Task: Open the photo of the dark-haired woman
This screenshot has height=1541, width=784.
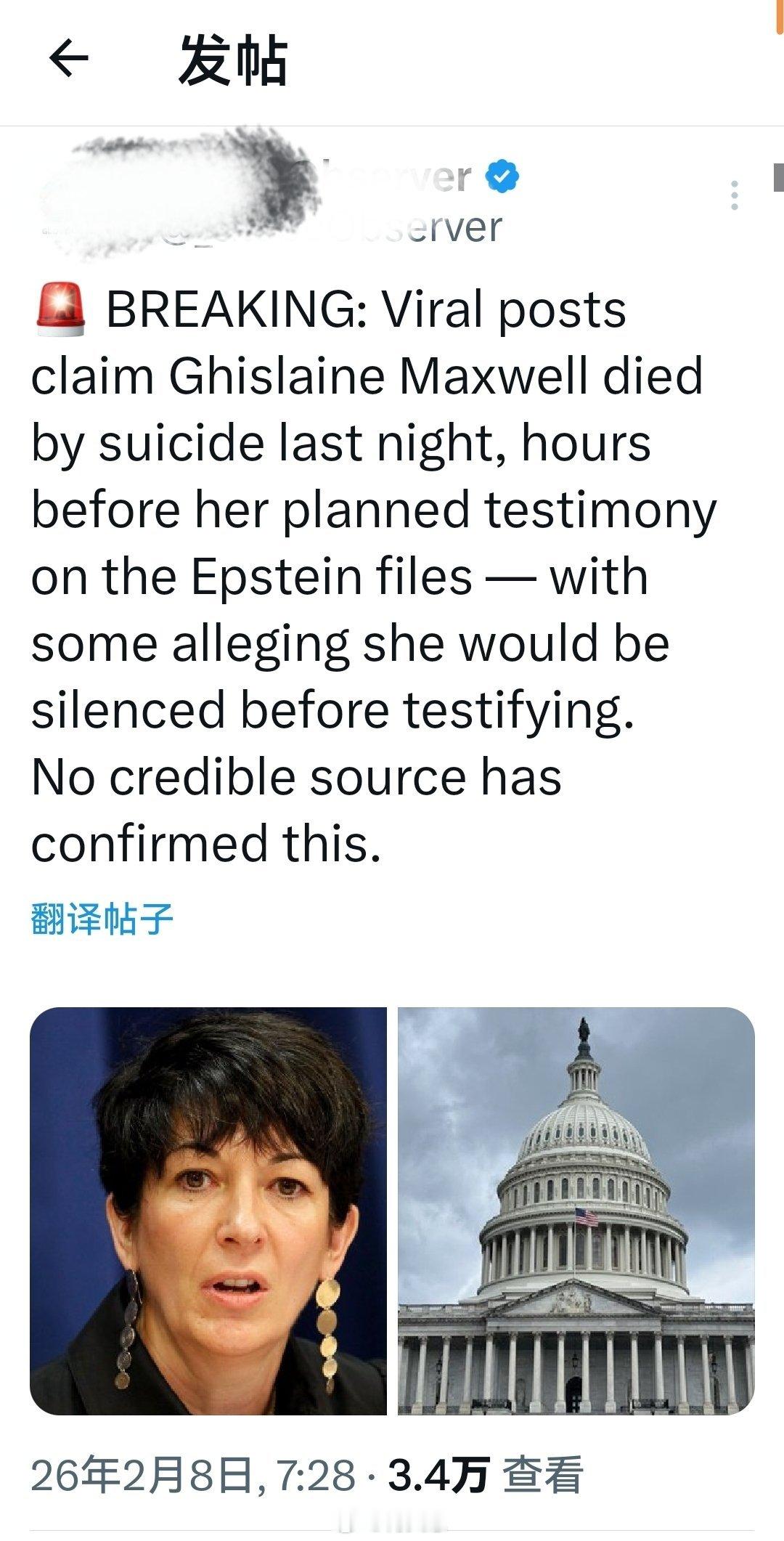Action: (208, 1211)
